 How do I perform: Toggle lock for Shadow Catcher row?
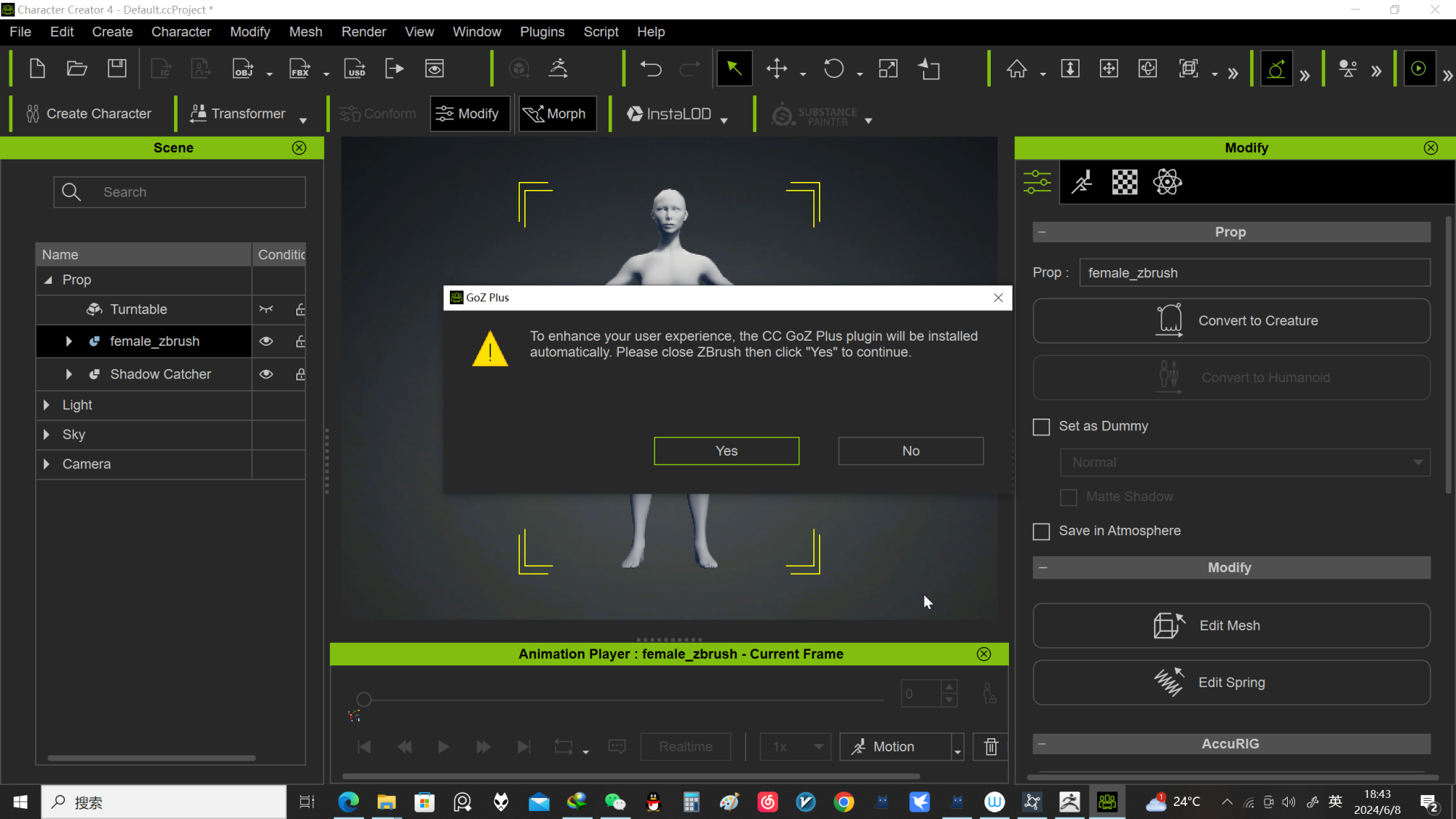[x=300, y=374]
